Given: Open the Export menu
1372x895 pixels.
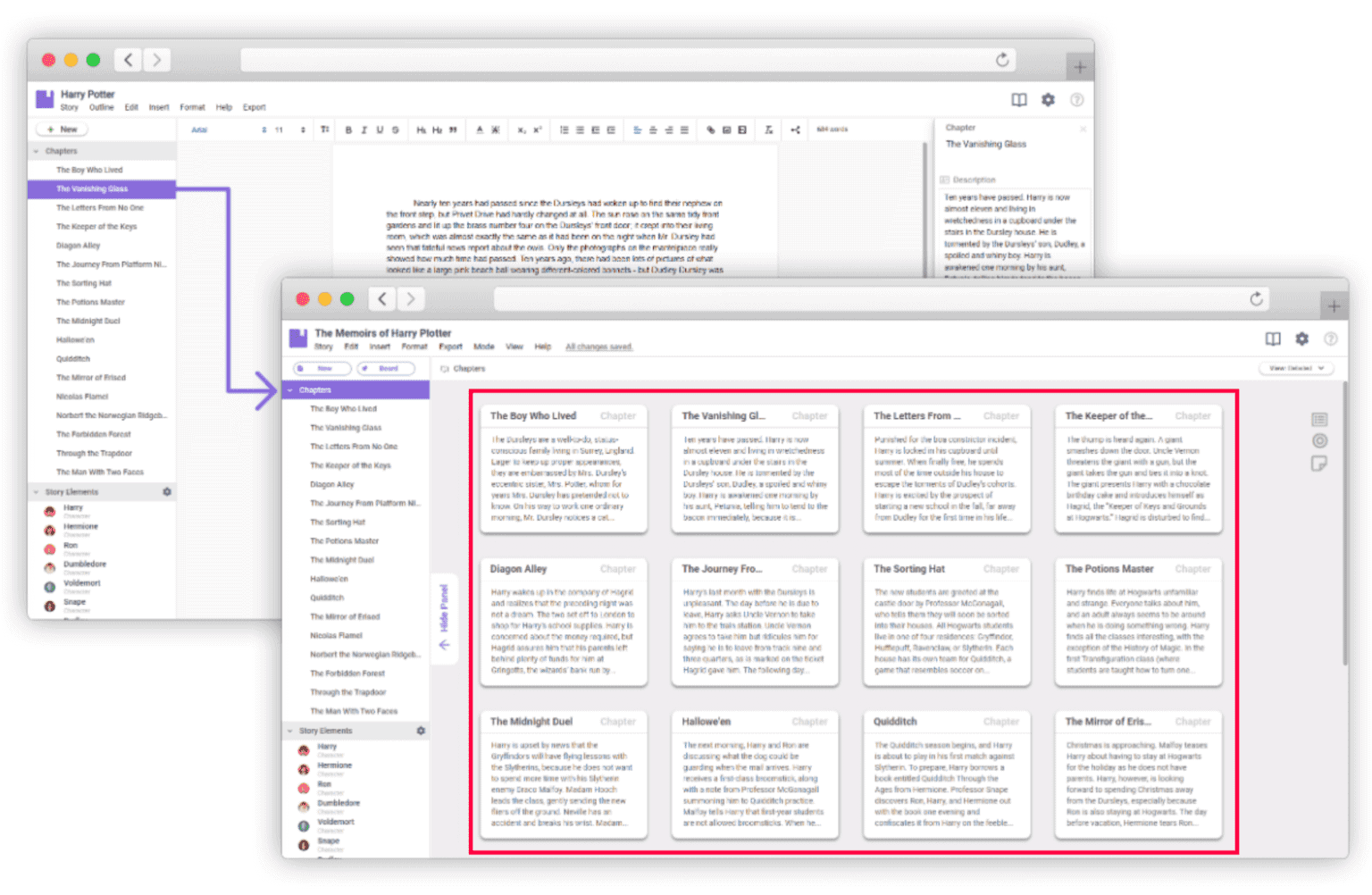Looking at the screenshot, I should (451, 347).
